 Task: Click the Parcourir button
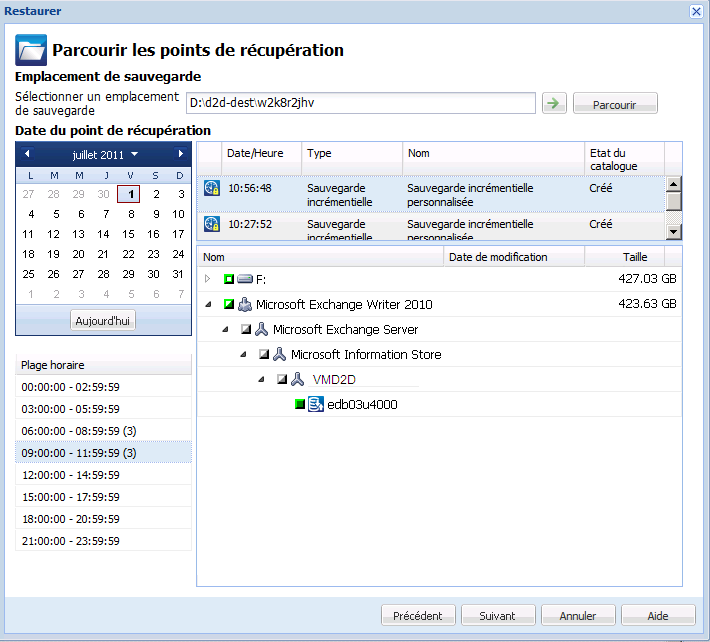pyautogui.click(x=614, y=104)
